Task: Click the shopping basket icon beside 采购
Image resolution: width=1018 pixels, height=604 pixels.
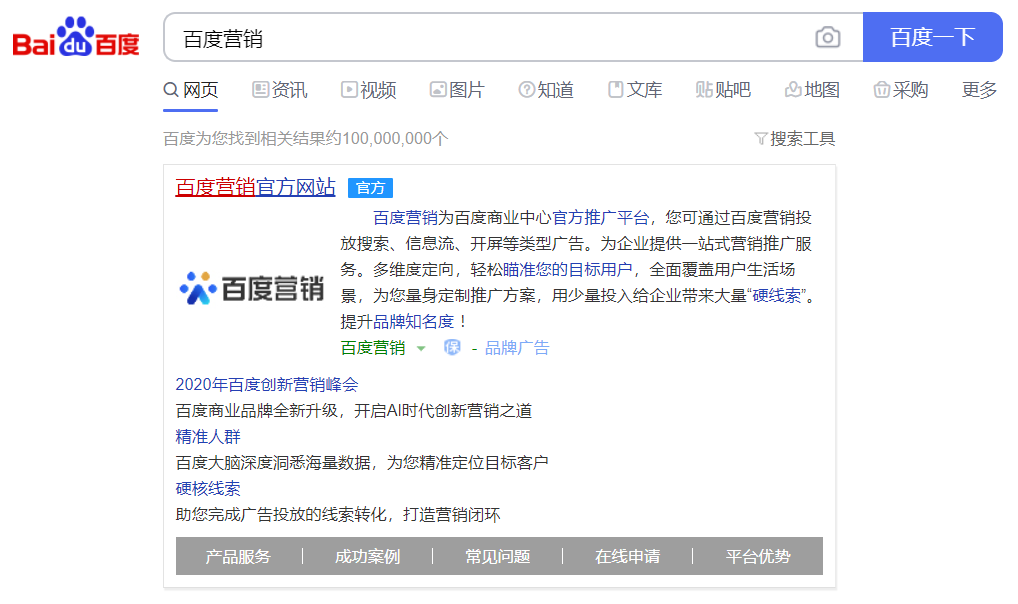Action: [882, 90]
